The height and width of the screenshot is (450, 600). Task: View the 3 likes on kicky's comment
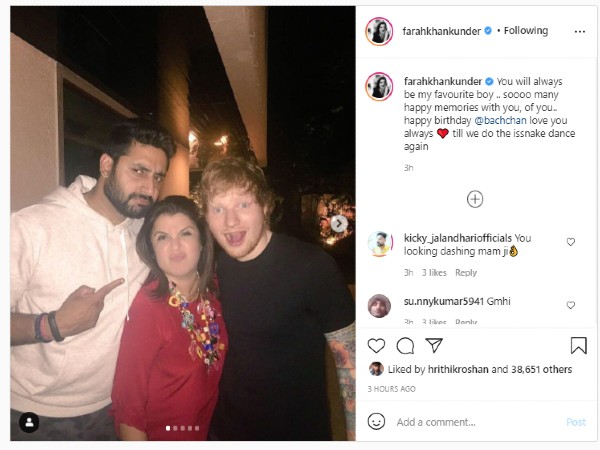434,272
